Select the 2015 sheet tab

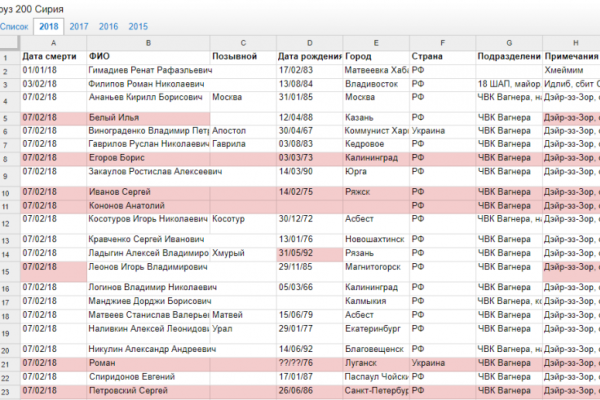tap(139, 26)
